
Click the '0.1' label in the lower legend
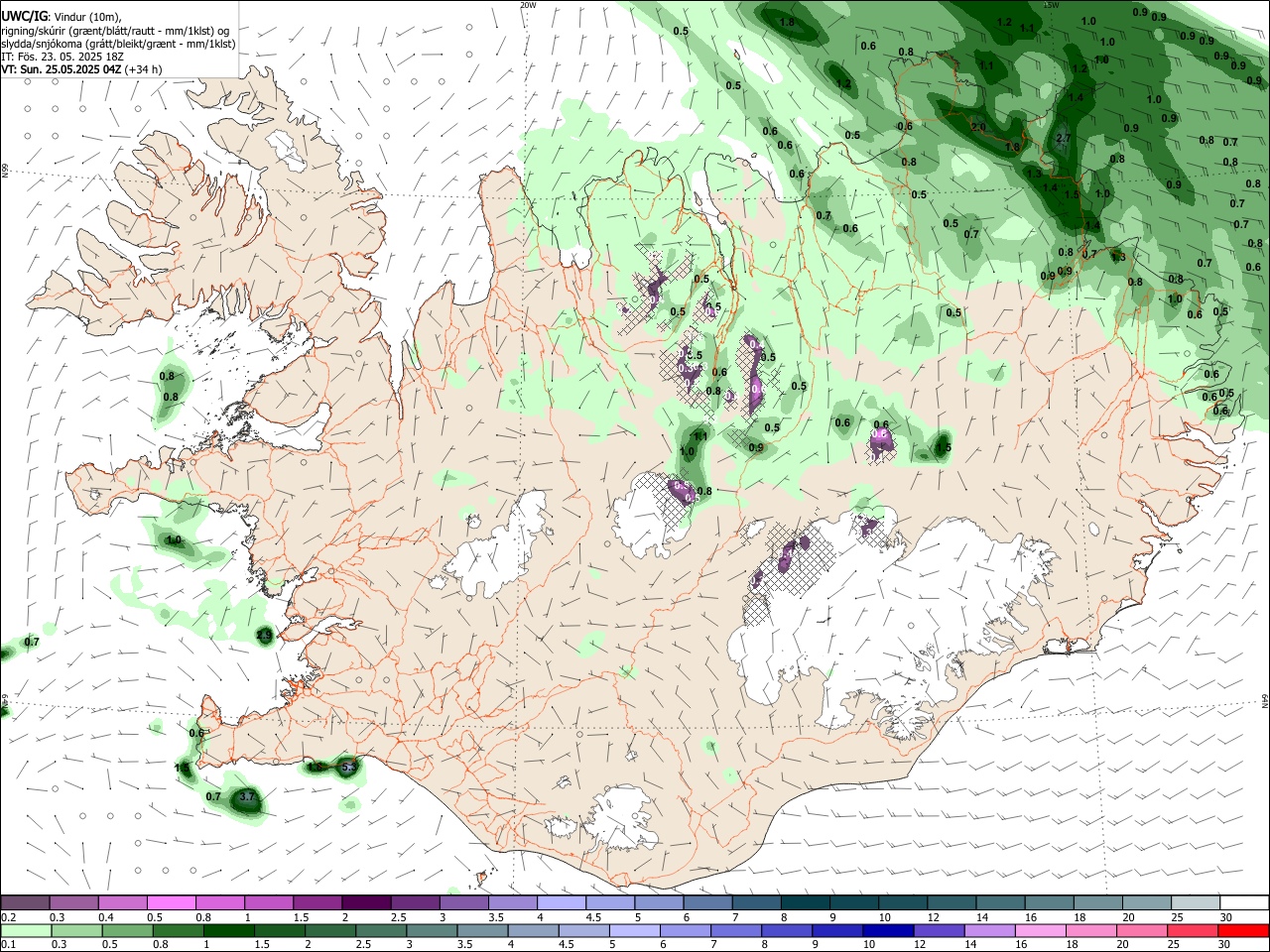coord(9,945)
